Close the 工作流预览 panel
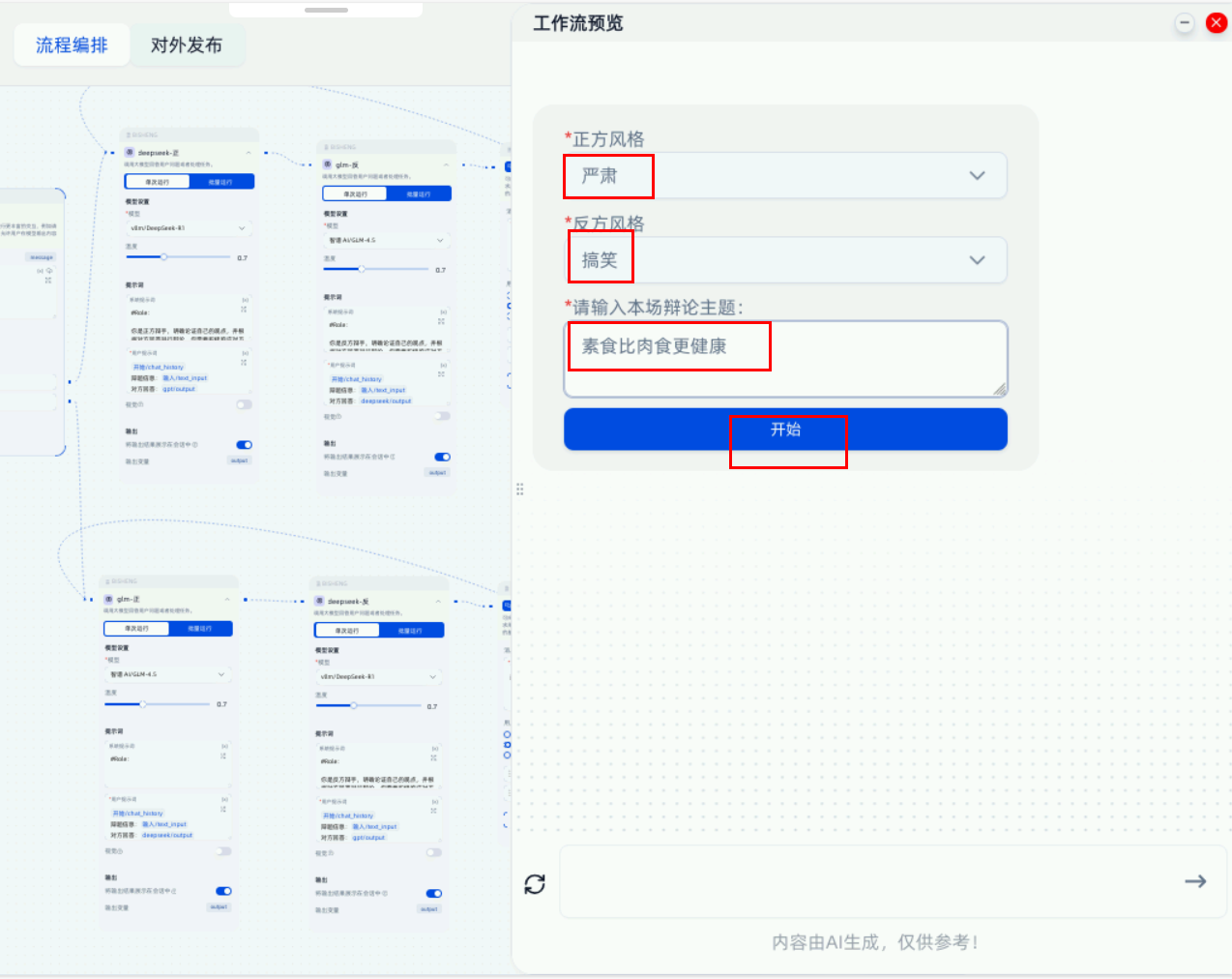 pyautogui.click(x=1217, y=23)
